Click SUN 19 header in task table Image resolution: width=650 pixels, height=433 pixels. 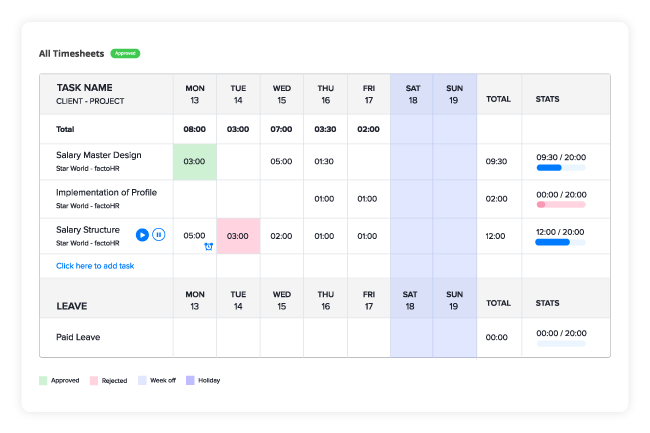coord(454,94)
